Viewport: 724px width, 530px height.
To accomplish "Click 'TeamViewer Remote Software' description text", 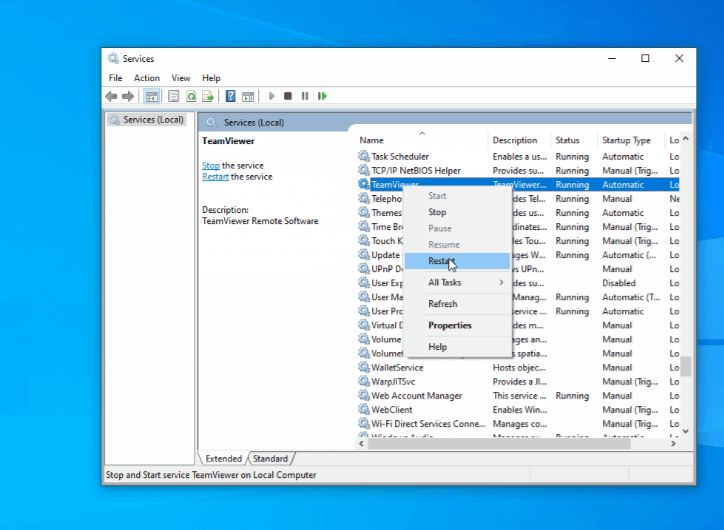I will pos(260,221).
